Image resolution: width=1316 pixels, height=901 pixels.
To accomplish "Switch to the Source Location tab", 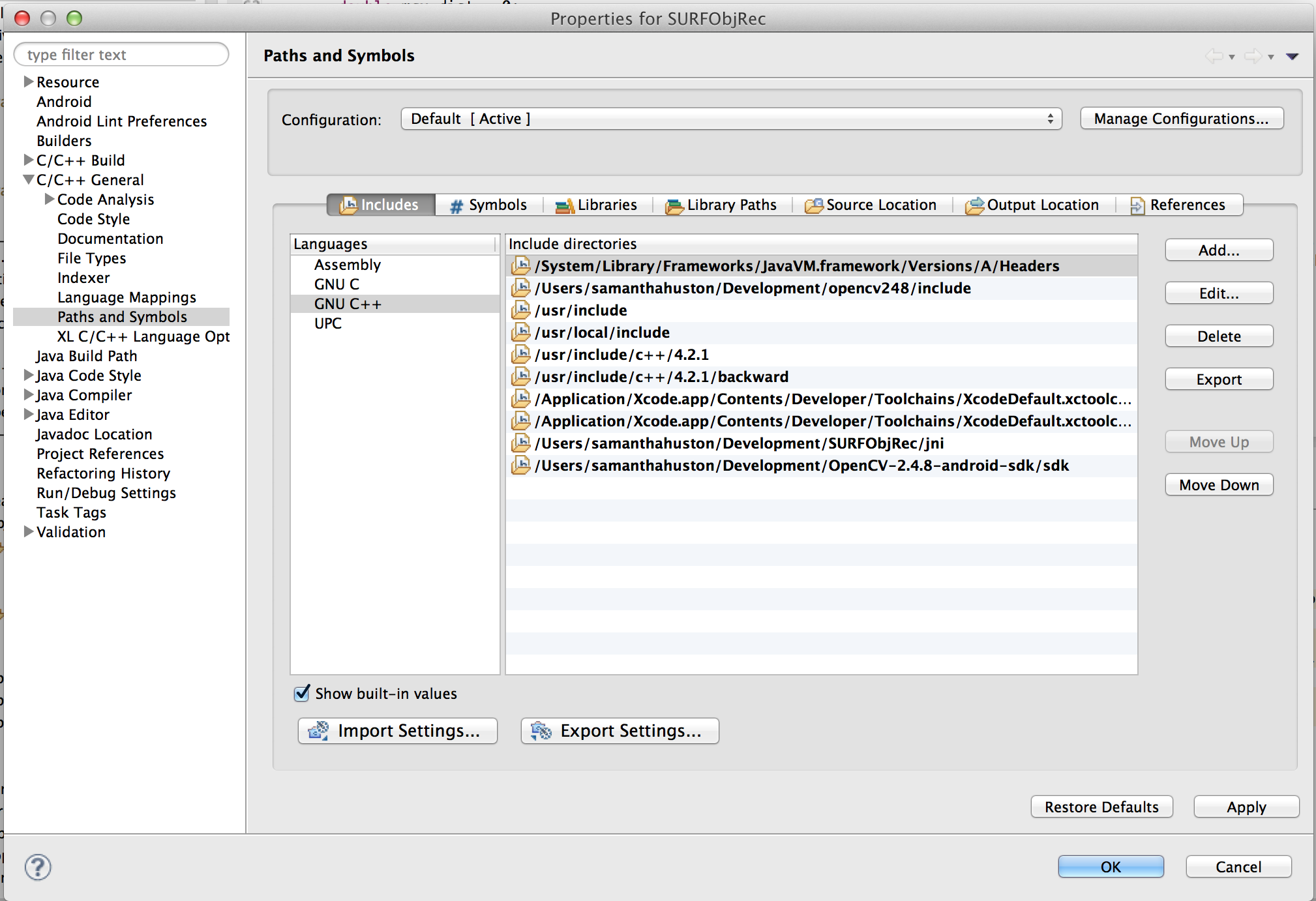I will (x=871, y=205).
